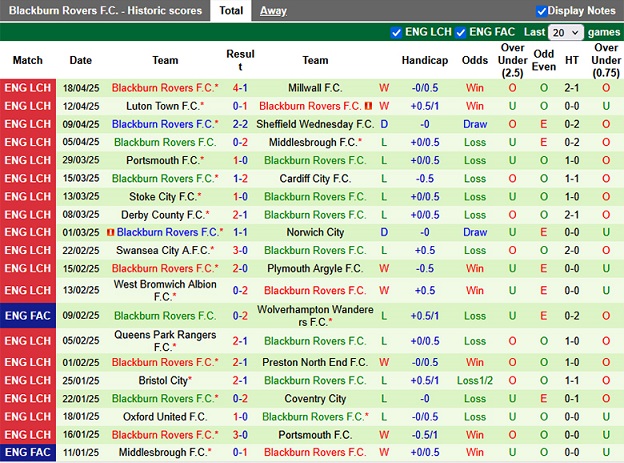Switch to the Total tab
Screen dimensions: 624x463
point(231,10)
